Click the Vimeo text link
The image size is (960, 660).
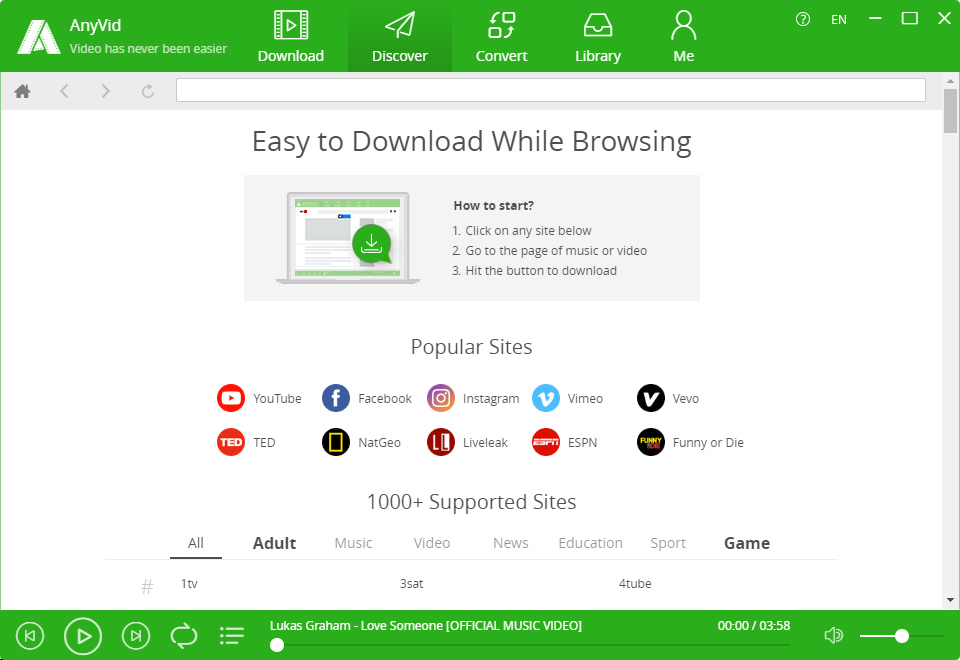(x=585, y=399)
